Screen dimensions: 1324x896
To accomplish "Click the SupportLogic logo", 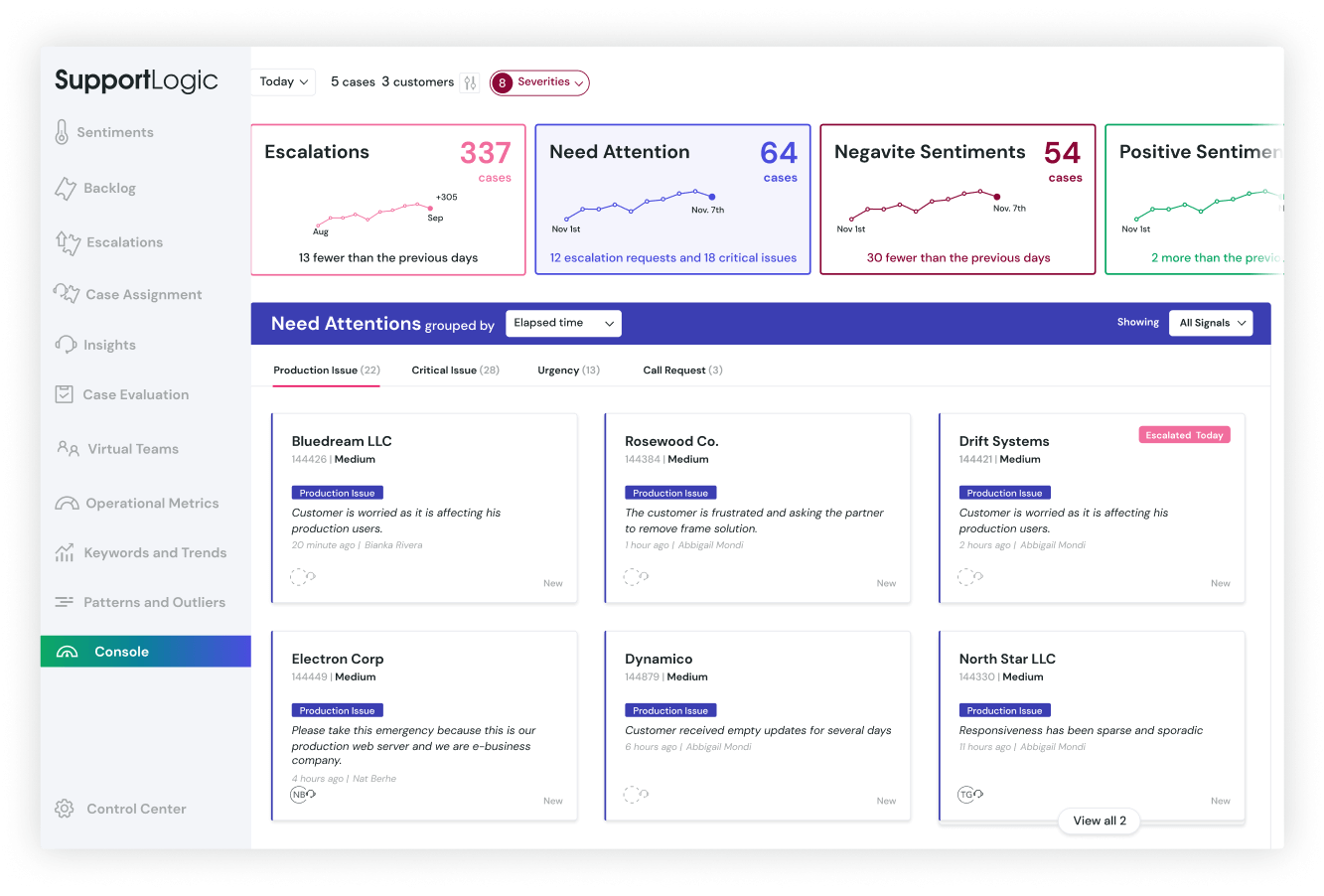I will [x=136, y=80].
